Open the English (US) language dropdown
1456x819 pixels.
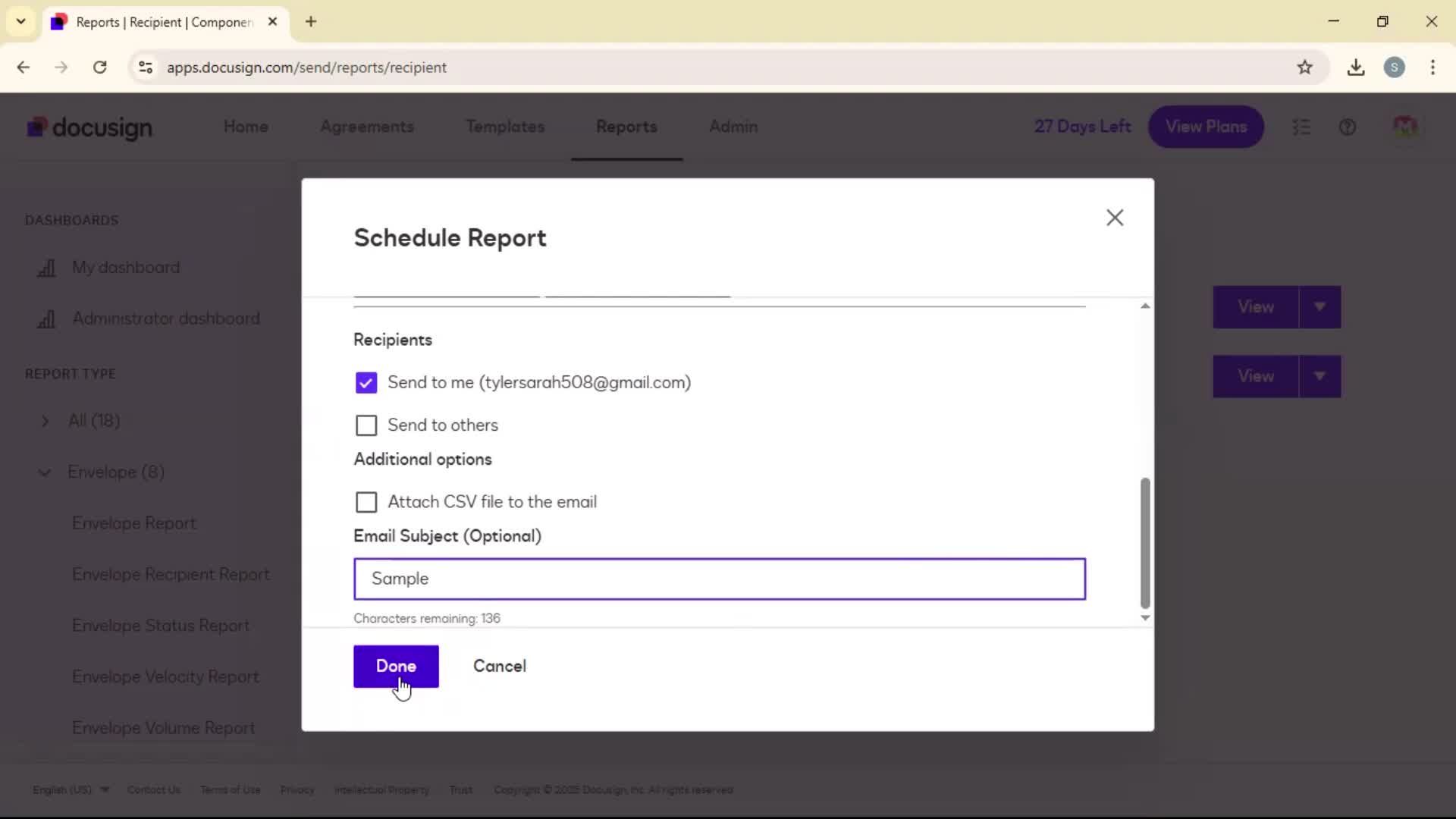pos(71,789)
